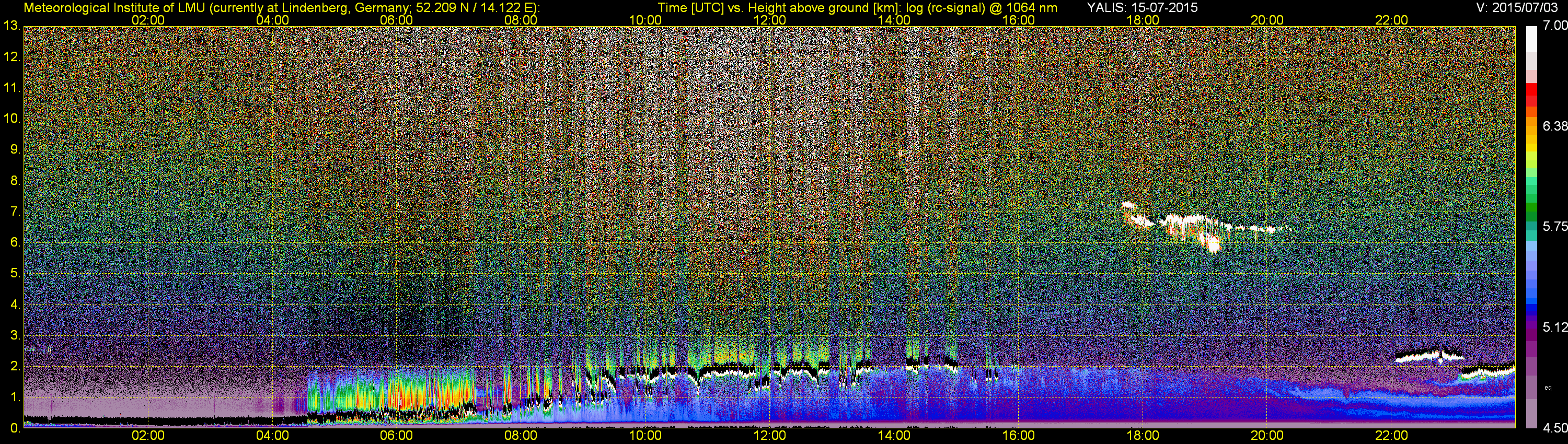Click the 14:00 label on the top time axis

coord(894,20)
